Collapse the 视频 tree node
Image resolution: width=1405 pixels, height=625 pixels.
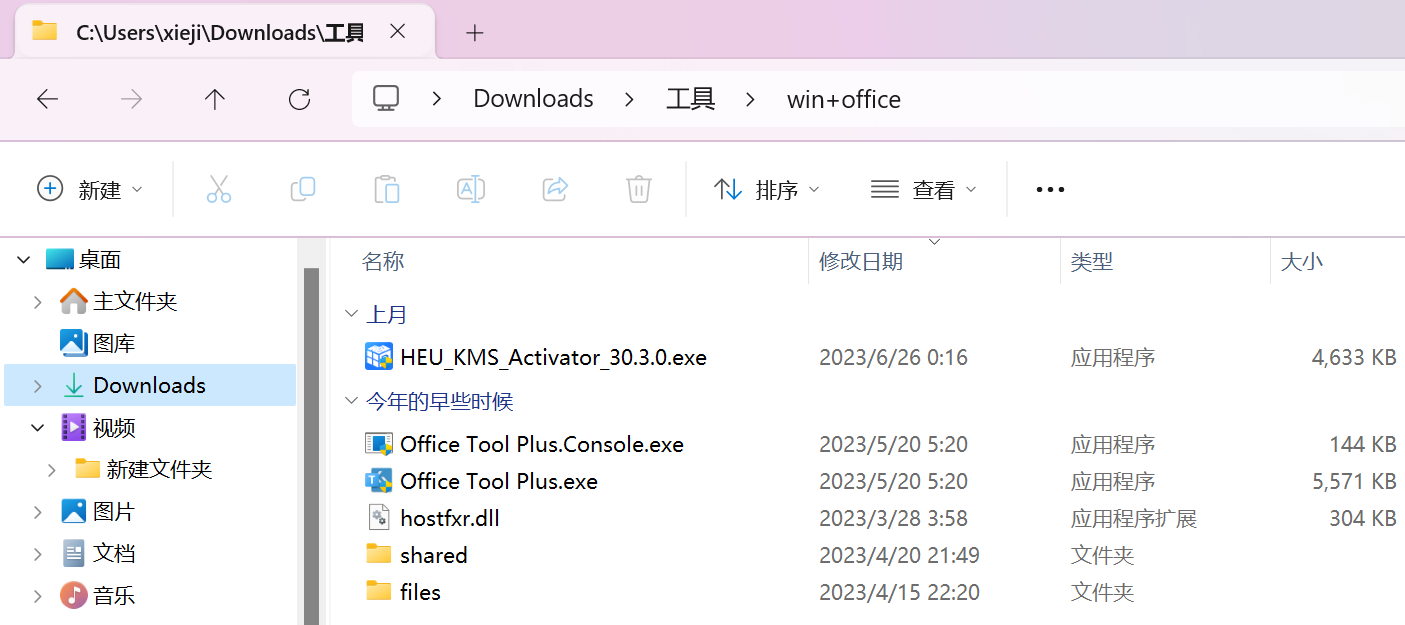coord(37,428)
